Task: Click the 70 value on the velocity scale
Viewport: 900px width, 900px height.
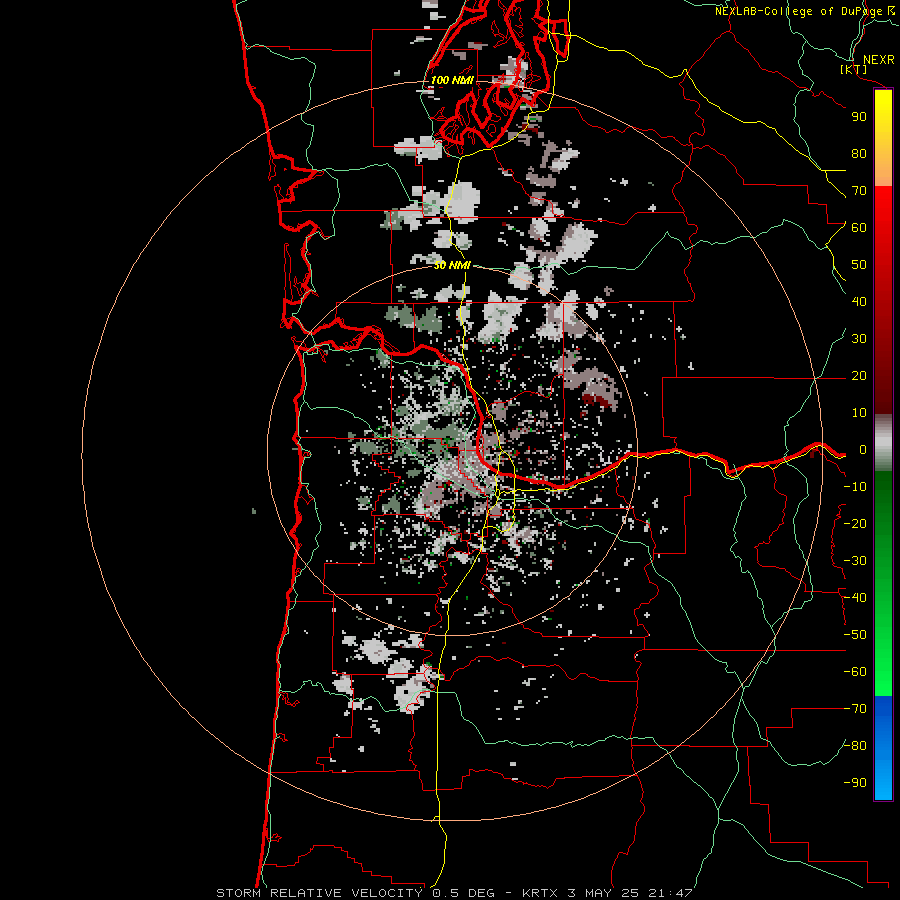Action: 859,191
